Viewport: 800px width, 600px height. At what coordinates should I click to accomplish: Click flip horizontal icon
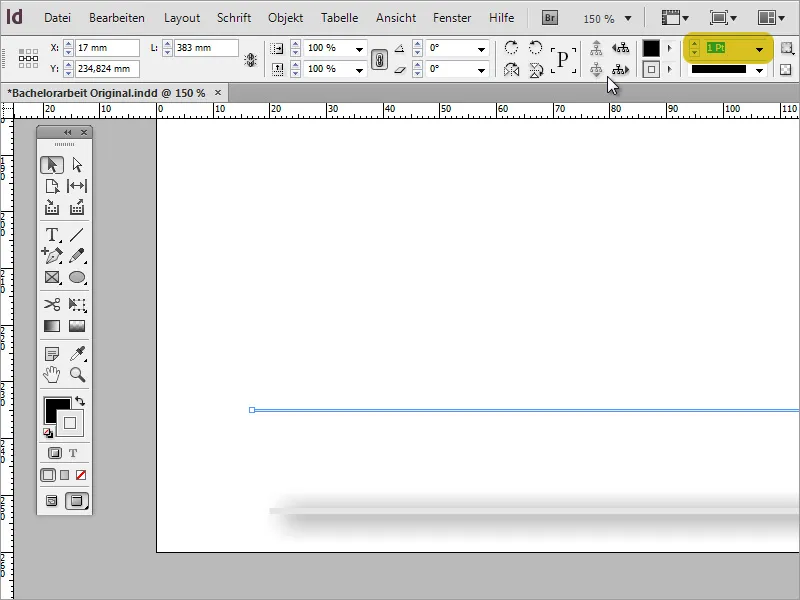[511, 69]
